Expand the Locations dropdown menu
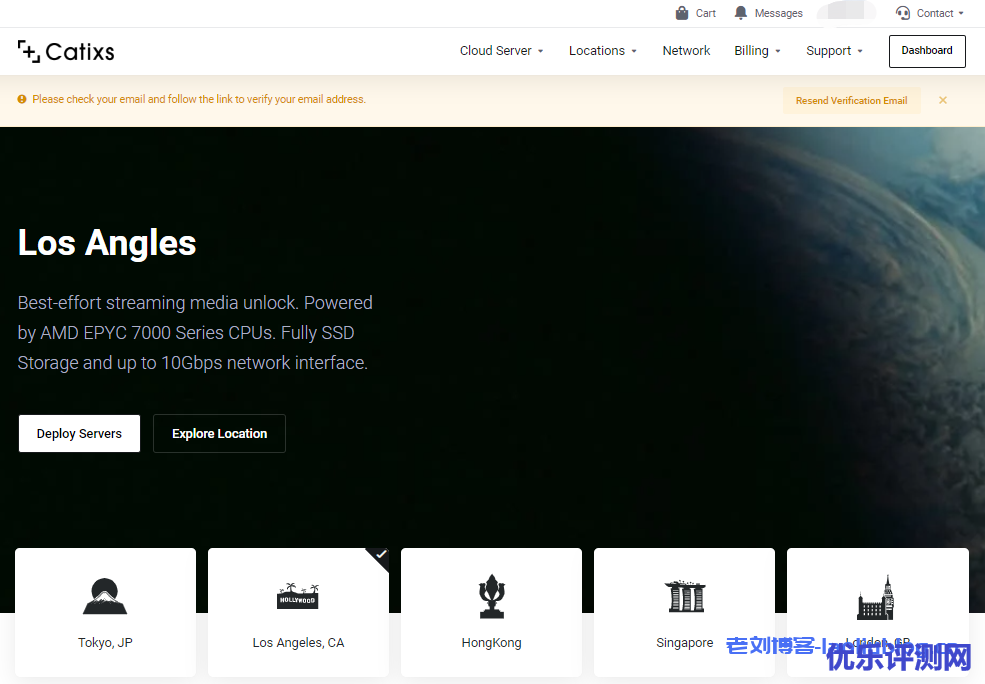Screen dimensions: 985x684 click(x=602, y=51)
